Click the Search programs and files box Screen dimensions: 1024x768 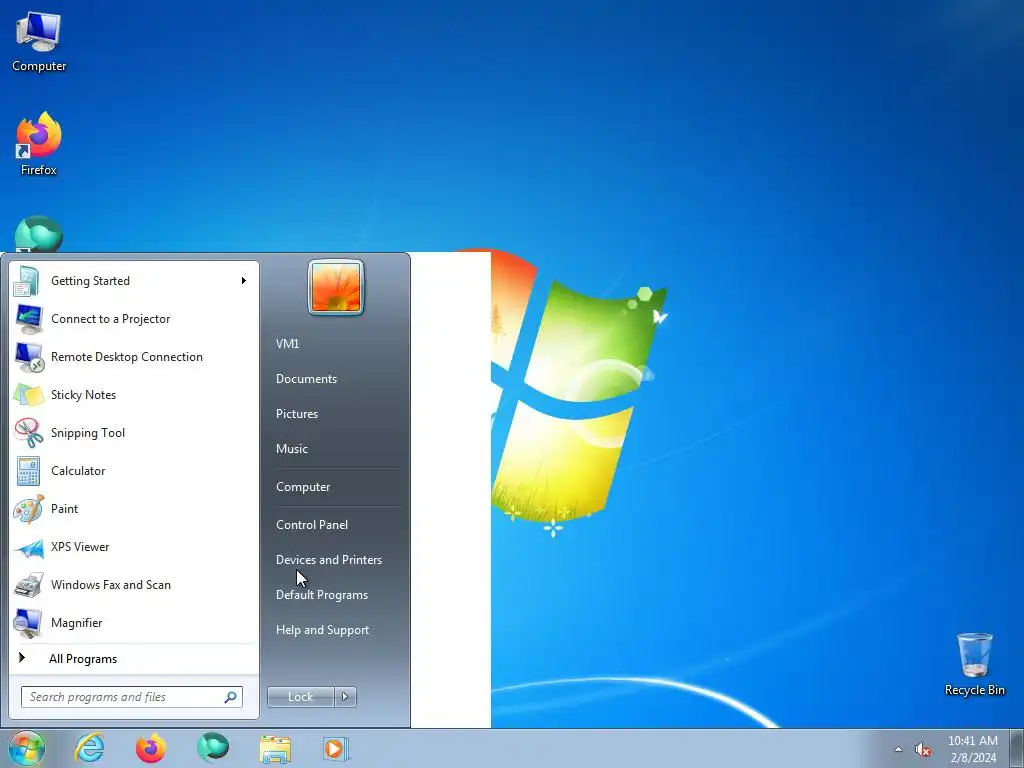[x=132, y=697]
